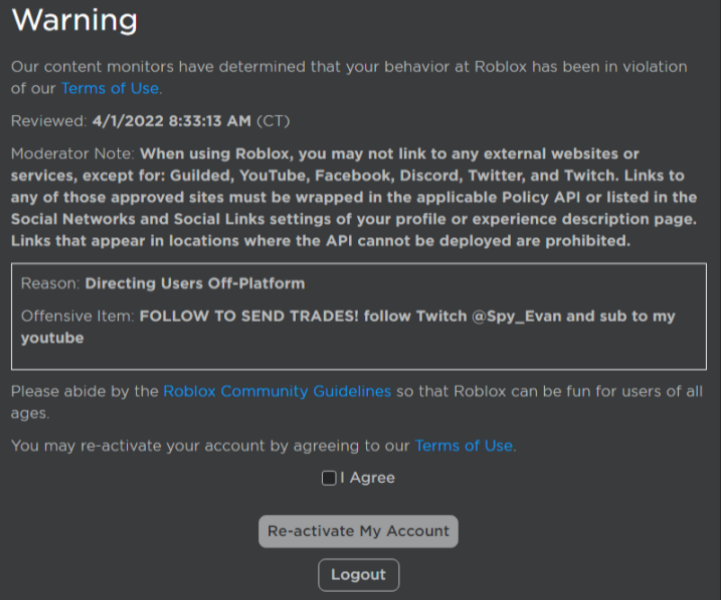Tick the I Agree checkbox

point(329,478)
